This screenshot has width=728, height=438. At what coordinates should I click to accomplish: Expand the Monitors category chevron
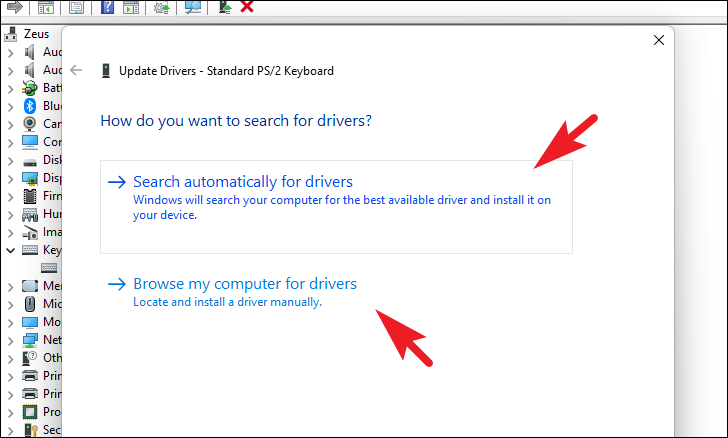(x=10, y=322)
